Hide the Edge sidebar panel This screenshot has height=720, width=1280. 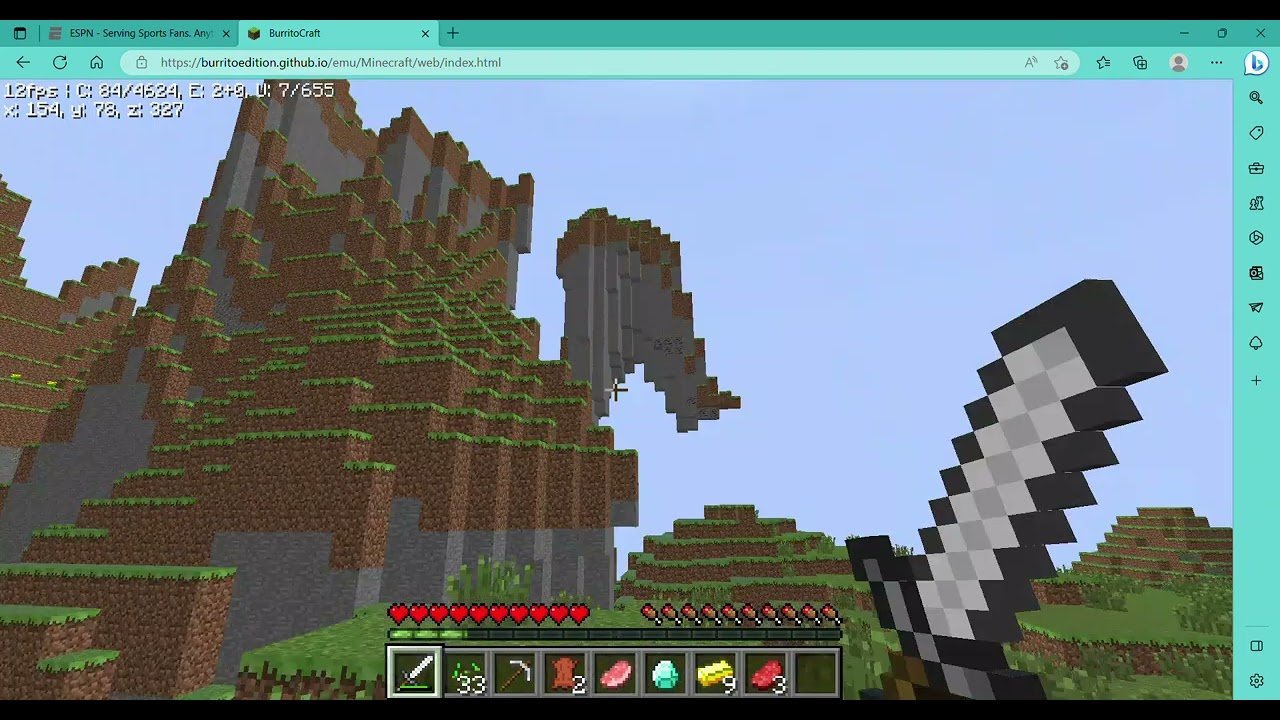[x=1256, y=646]
